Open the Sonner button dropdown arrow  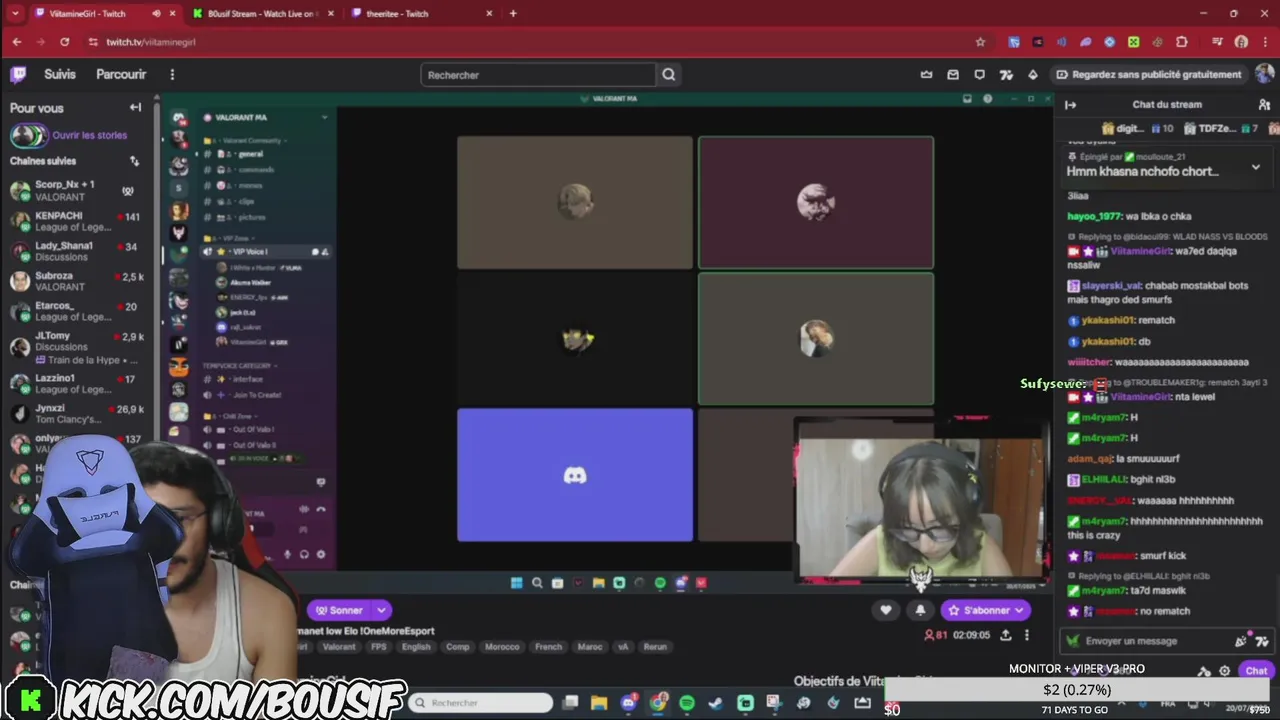(x=381, y=610)
